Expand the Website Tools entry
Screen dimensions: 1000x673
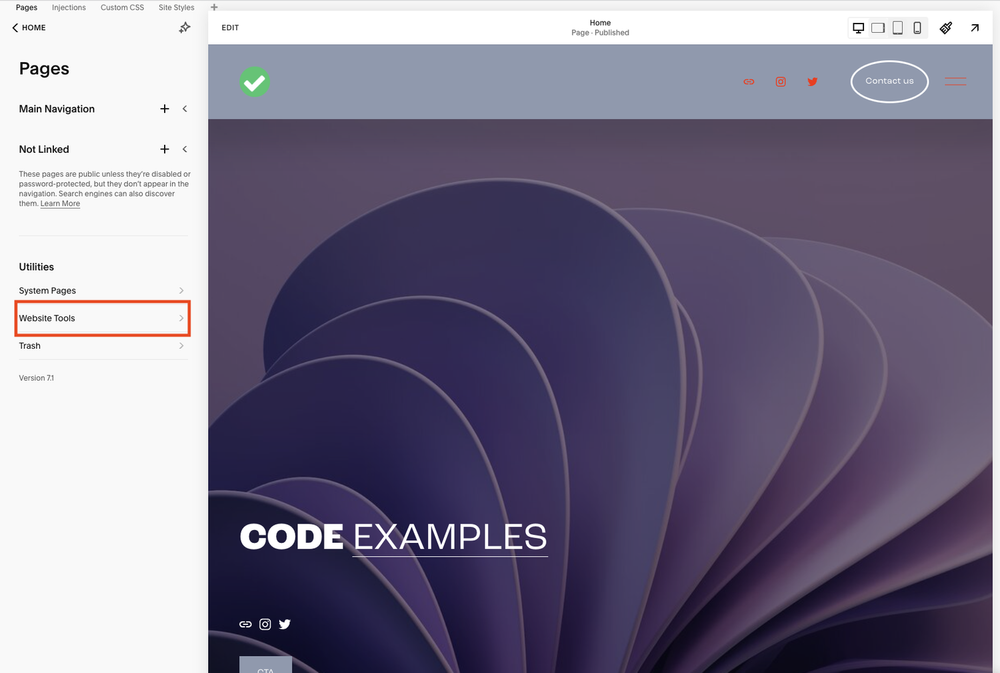pos(102,318)
